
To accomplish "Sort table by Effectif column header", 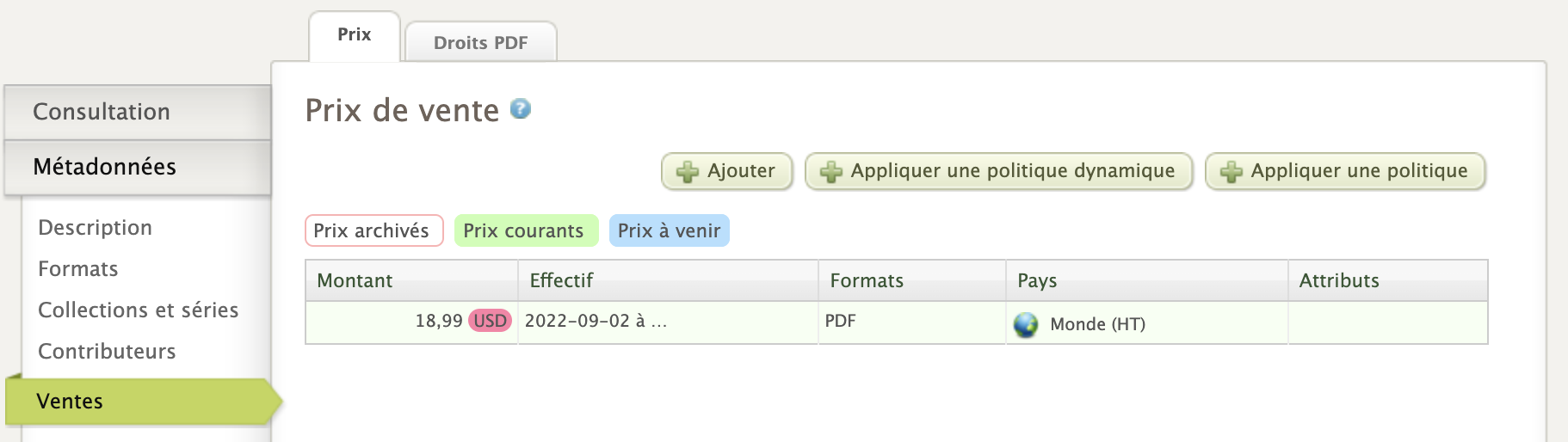I will pyautogui.click(x=561, y=281).
